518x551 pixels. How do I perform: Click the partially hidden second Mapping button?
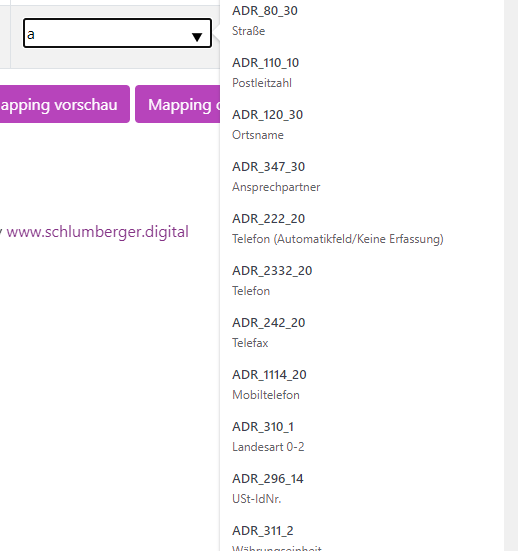(177, 104)
